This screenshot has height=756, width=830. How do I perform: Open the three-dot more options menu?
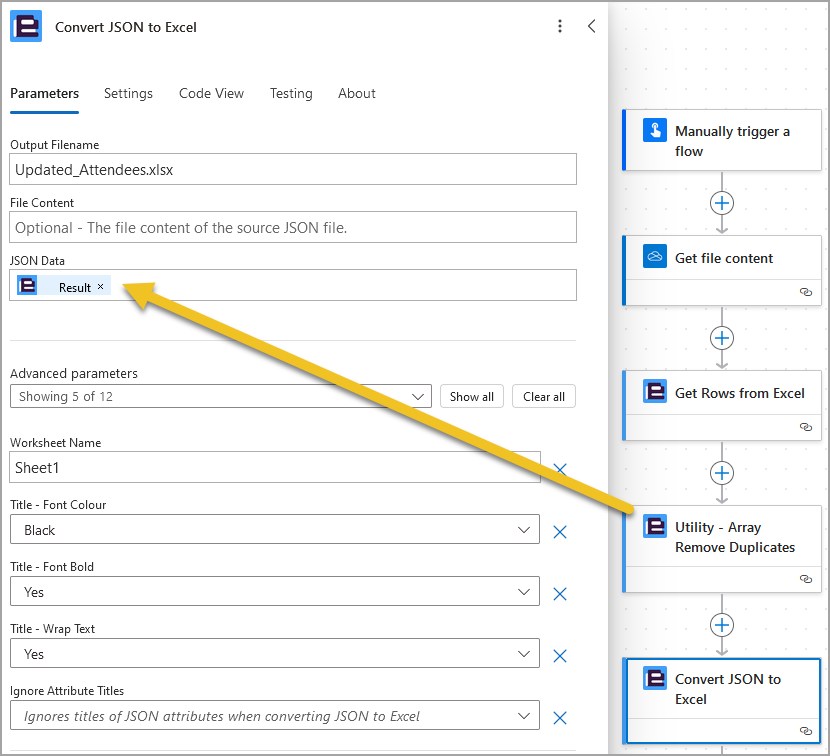[560, 26]
